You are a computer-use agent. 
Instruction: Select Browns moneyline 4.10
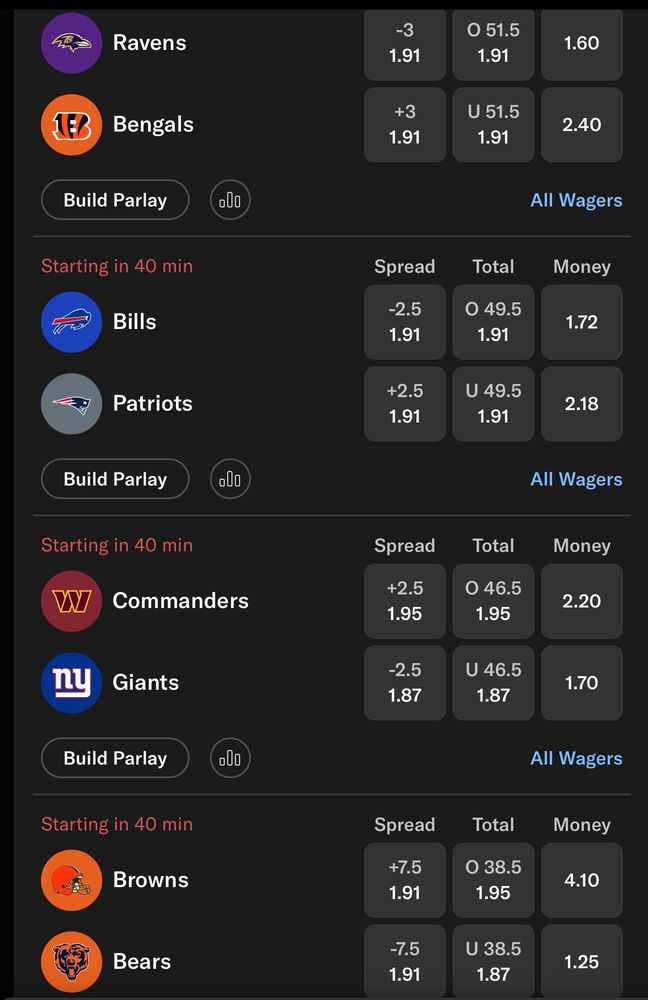coord(582,880)
